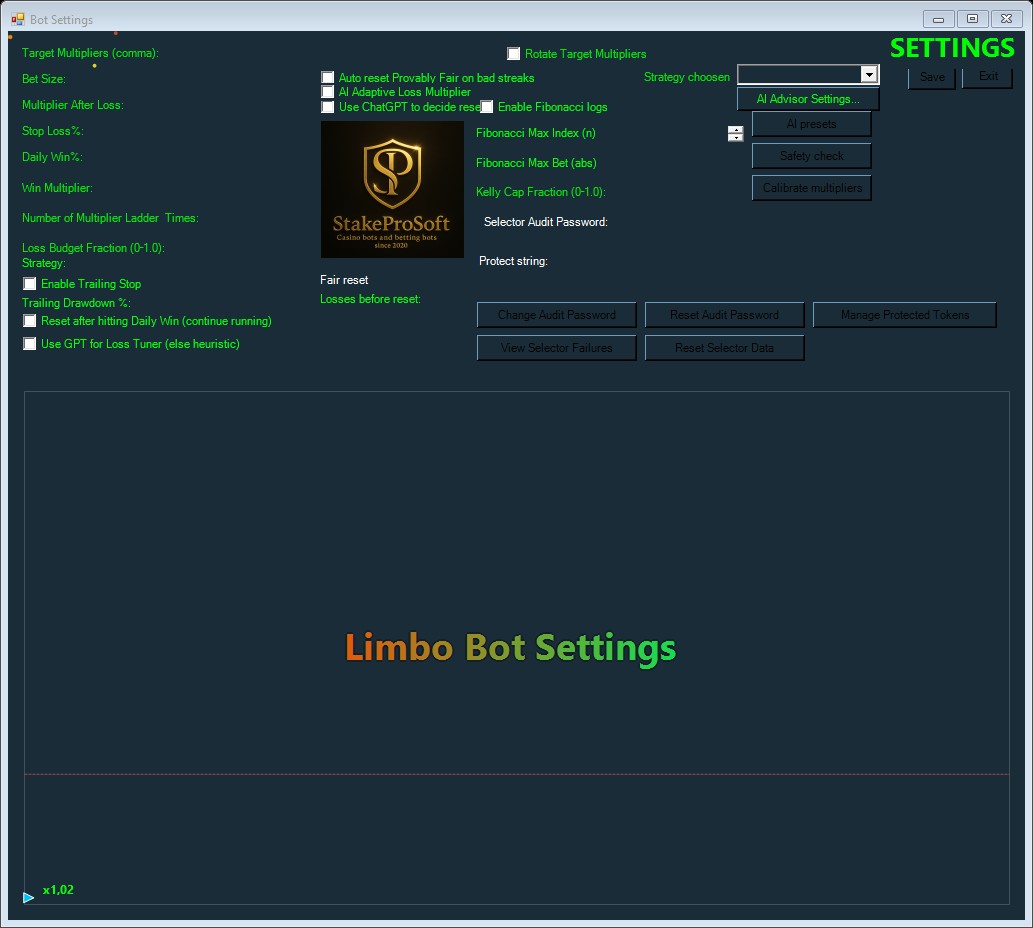Click the green SETTINGS title text
1033x928 pixels.
coord(952,48)
